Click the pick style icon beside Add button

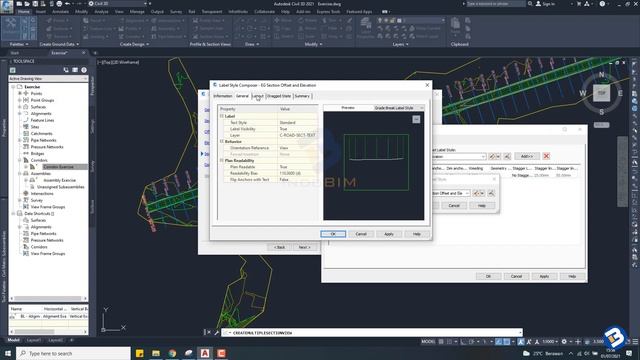click(507, 156)
